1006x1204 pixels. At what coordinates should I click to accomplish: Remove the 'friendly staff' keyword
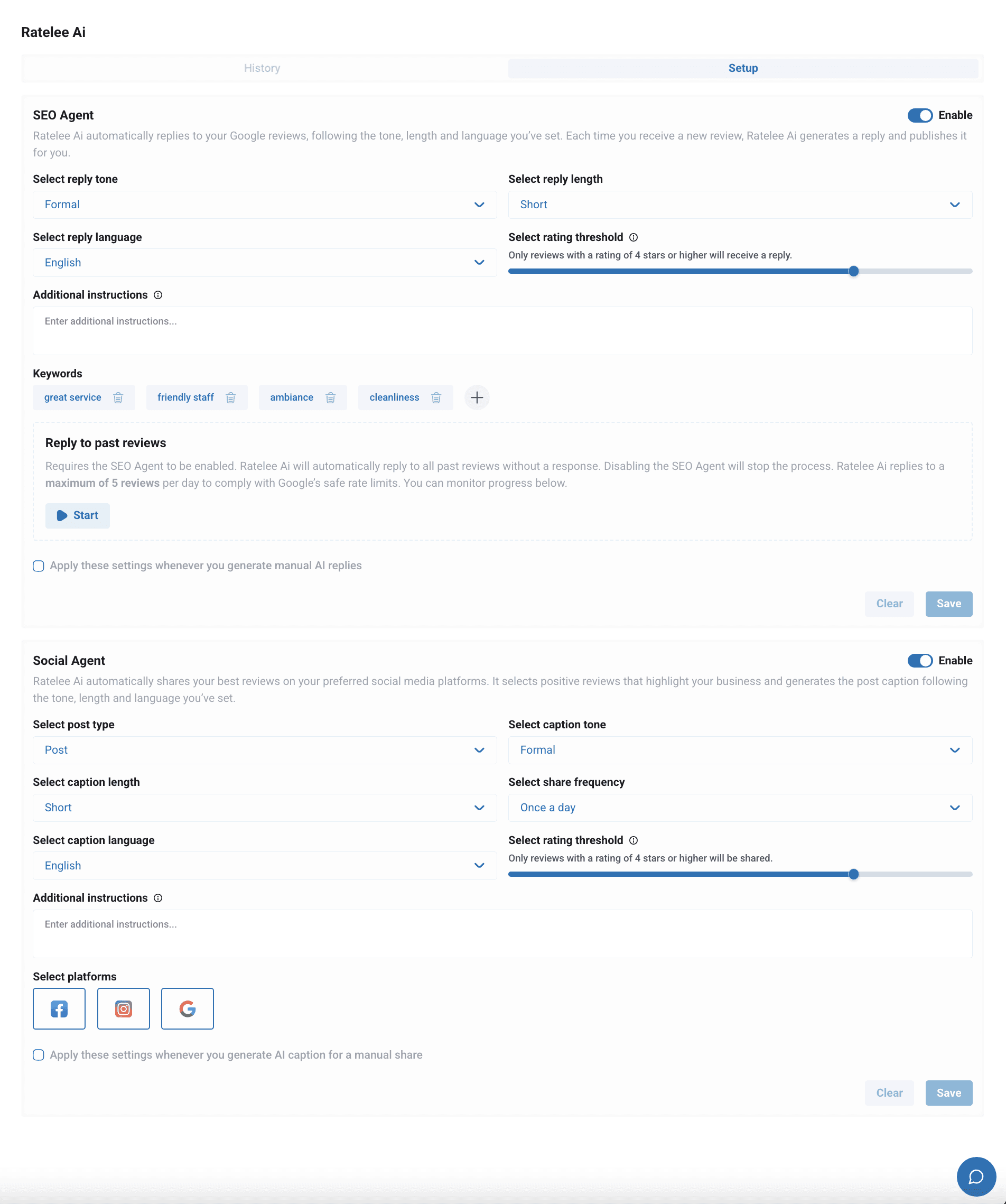click(x=231, y=397)
